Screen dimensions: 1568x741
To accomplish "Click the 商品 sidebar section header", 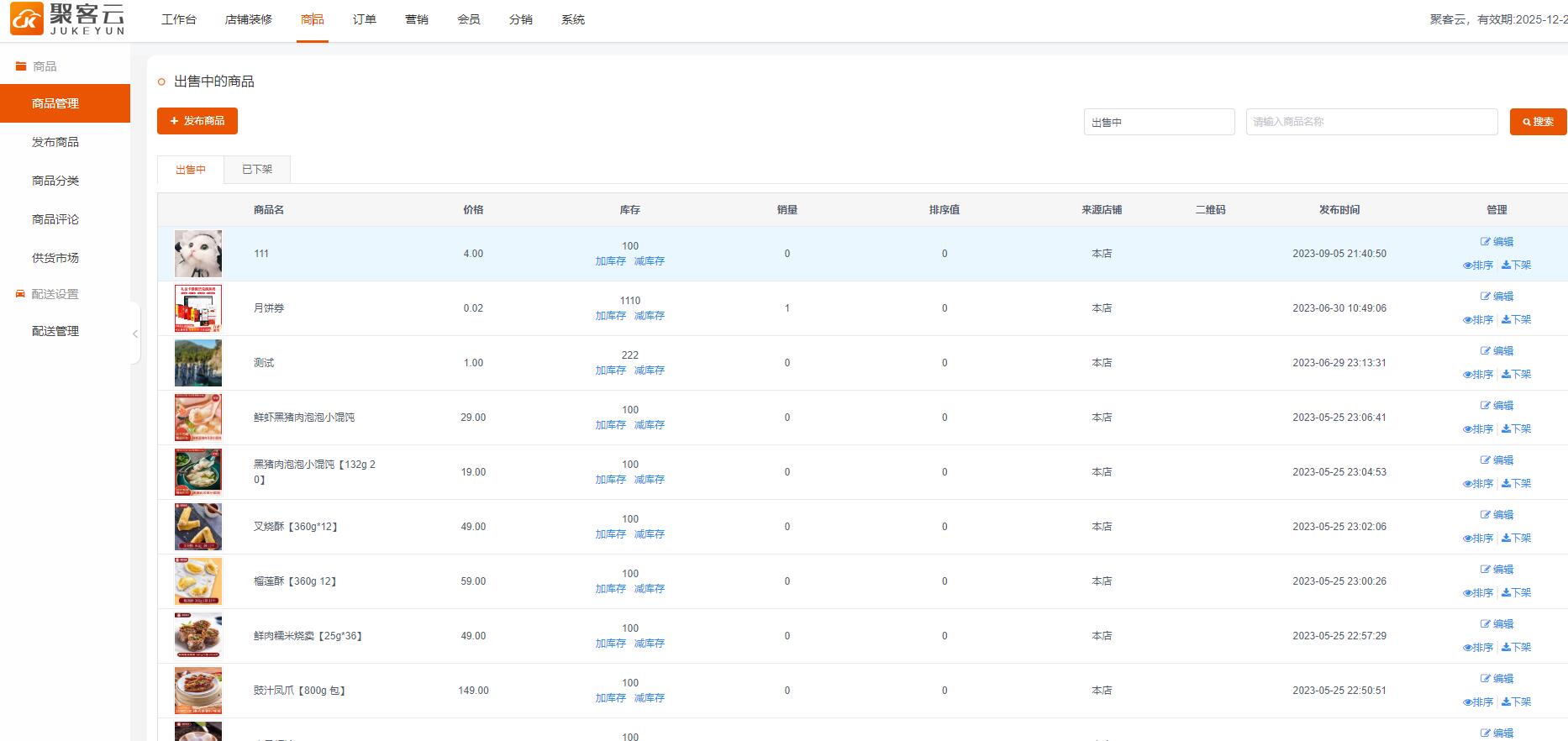I will (x=36, y=66).
